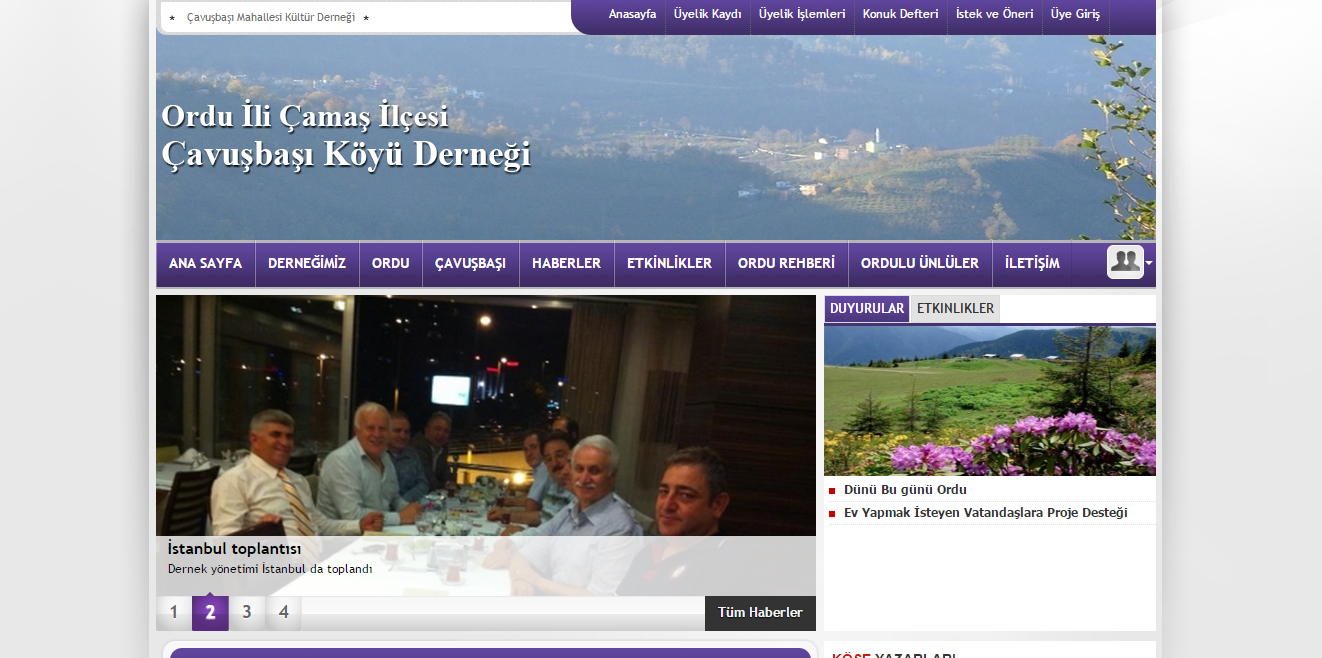This screenshot has height=658, width=1322.
Task: Open the Anasayfa top link
Action: pyautogui.click(x=632, y=14)
